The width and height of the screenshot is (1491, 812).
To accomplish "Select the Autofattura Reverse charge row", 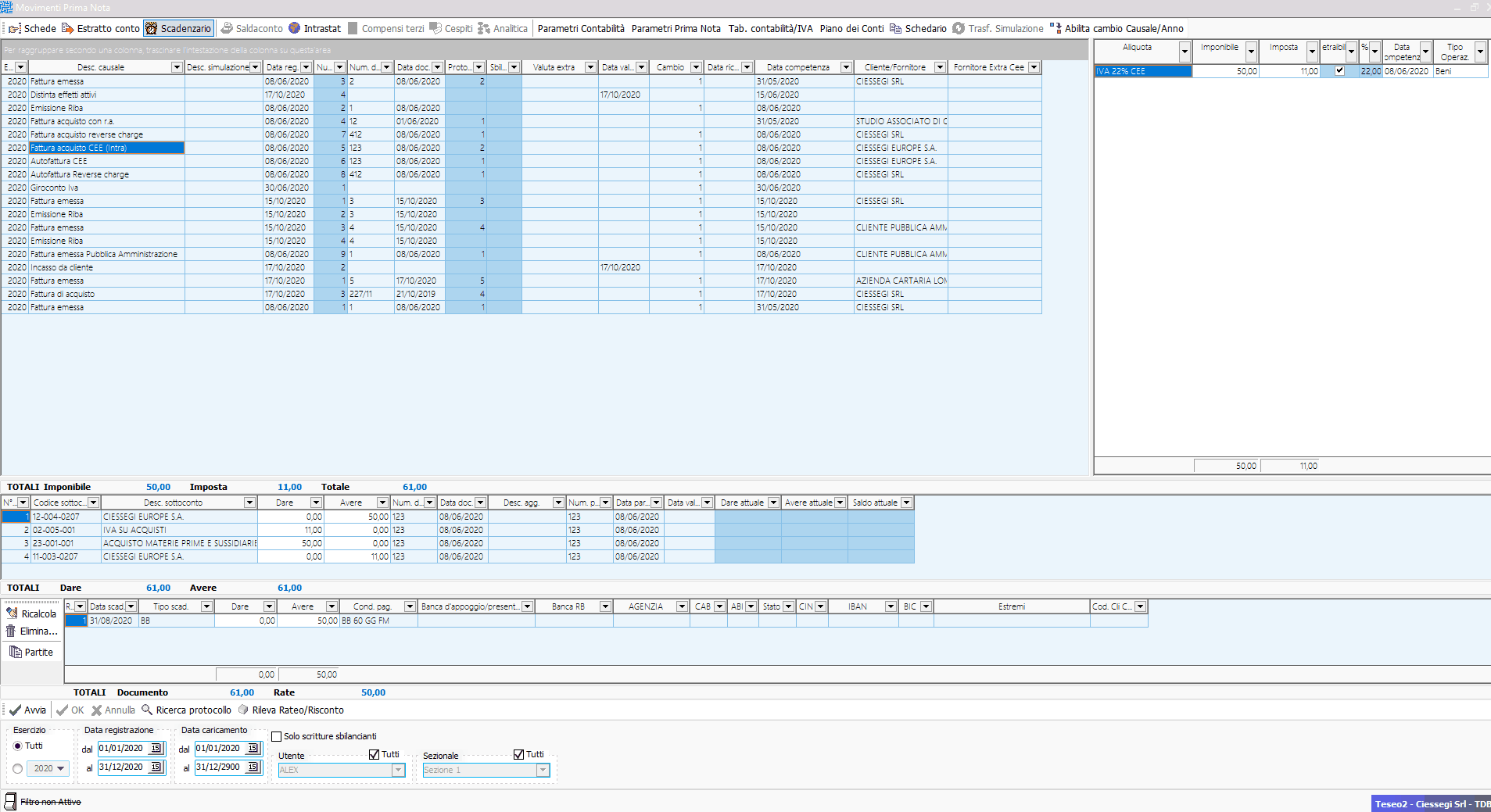I will (x=521, y=174).
